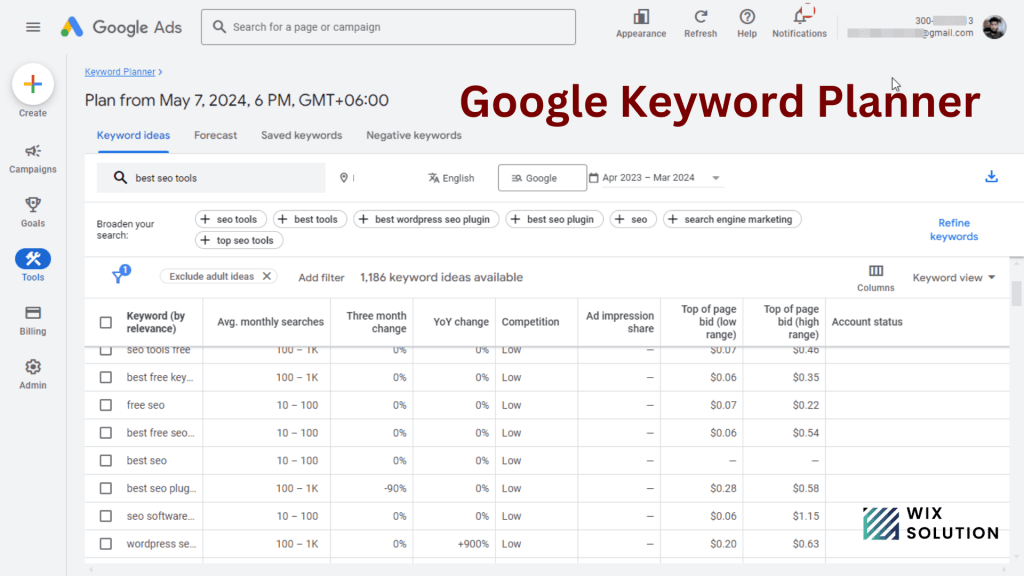The width and height of the screenshot is (1024, 576).
Task: Change the English language setting
Action: [x=451, y=178]
